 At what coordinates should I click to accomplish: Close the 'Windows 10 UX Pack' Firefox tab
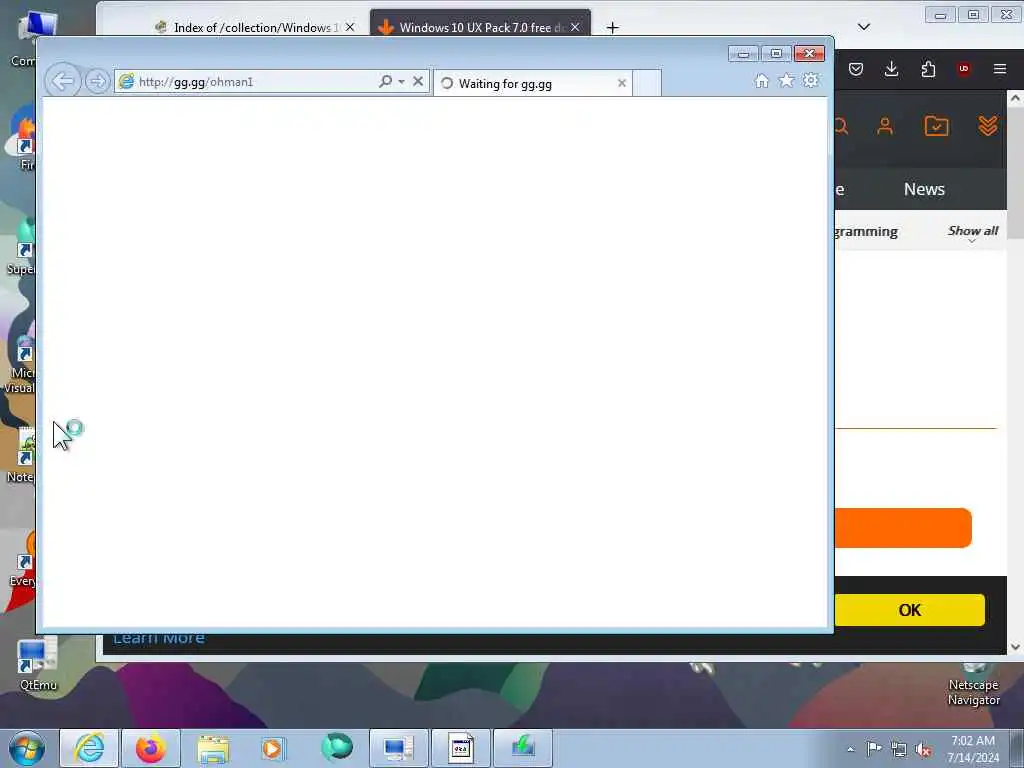[x=575, y=27]
